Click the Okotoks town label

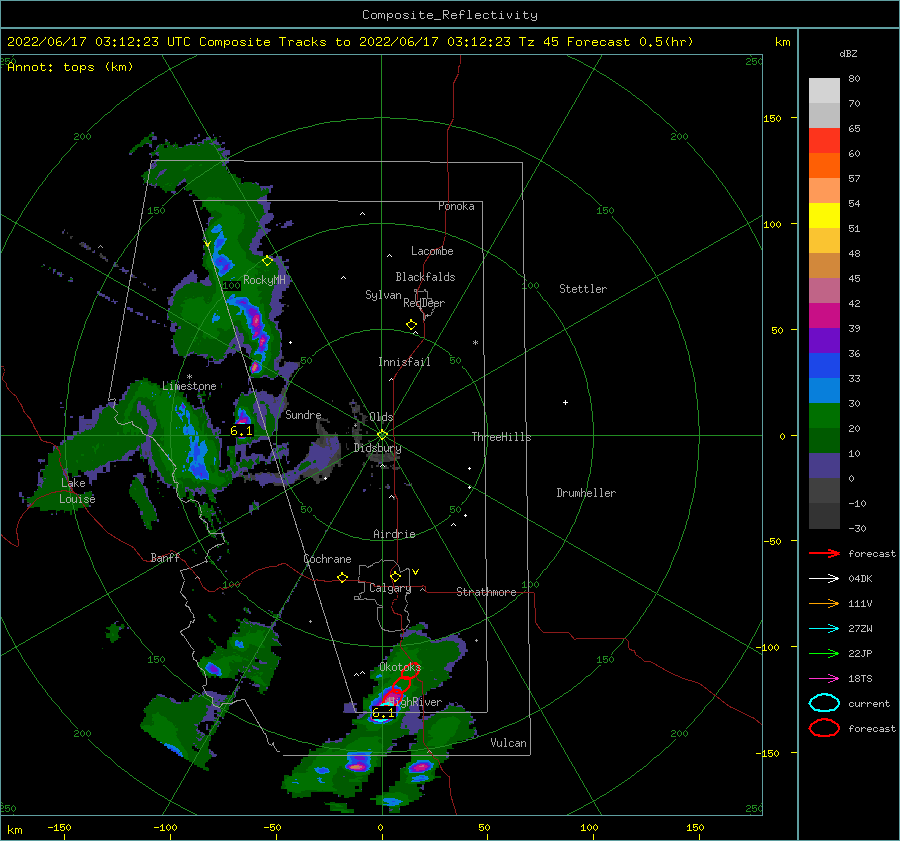tap(400, 668)
